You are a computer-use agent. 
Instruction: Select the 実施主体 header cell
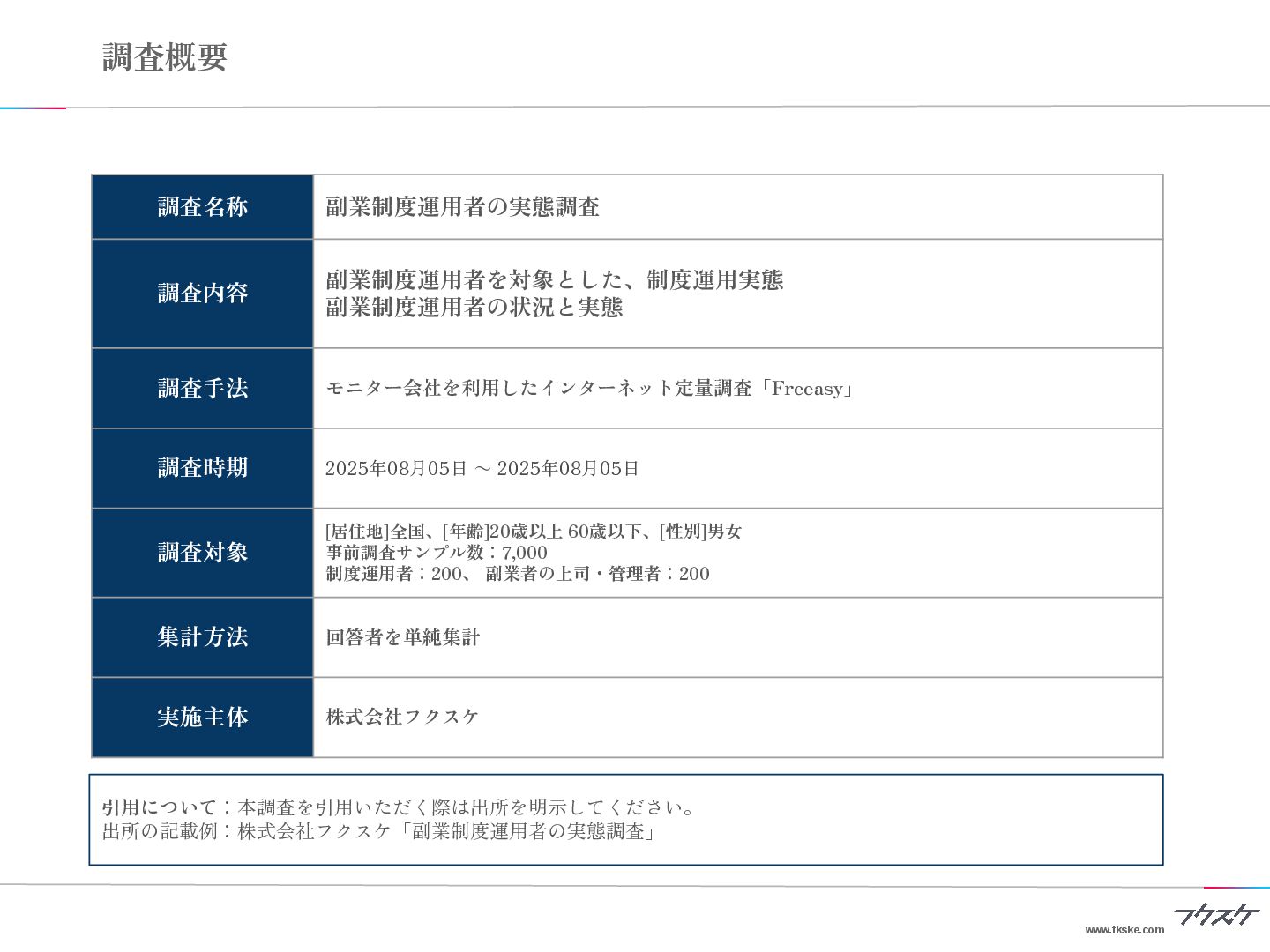[203, 718]
